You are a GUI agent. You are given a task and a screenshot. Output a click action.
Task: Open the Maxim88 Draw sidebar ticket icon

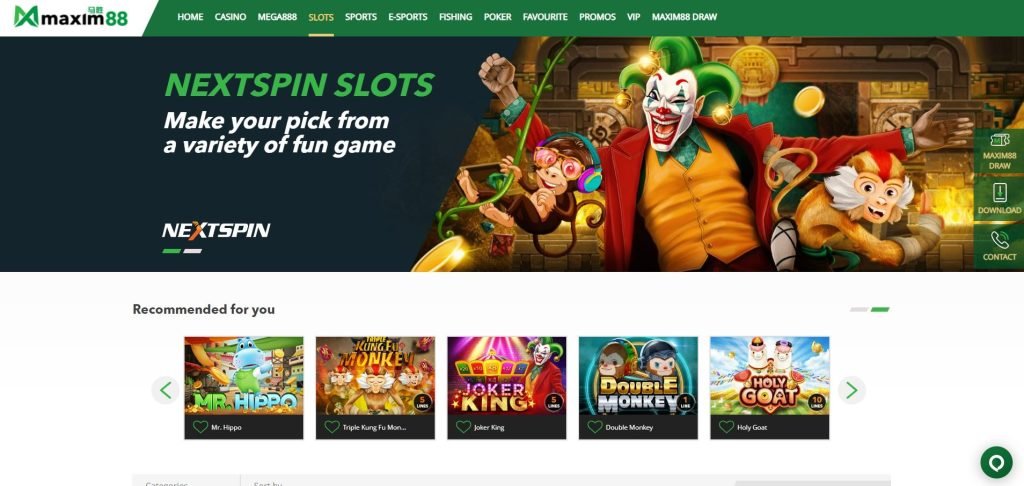click(x=999, y=140)
